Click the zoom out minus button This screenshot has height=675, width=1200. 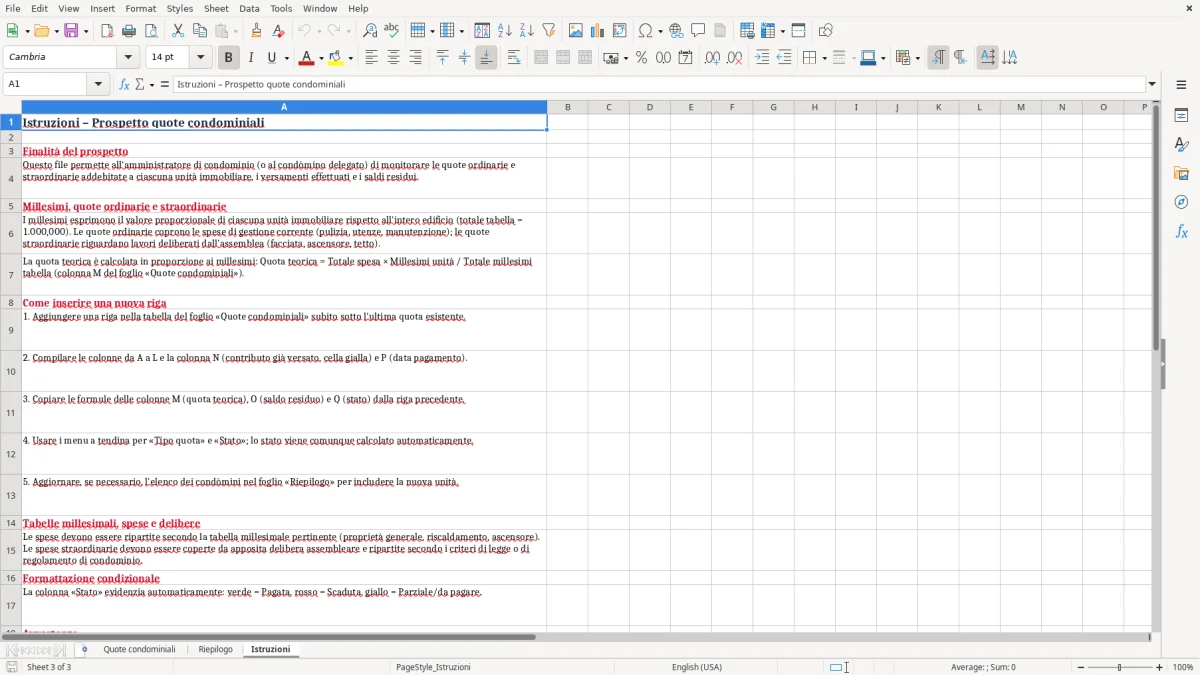click(x=1080, y=667)
